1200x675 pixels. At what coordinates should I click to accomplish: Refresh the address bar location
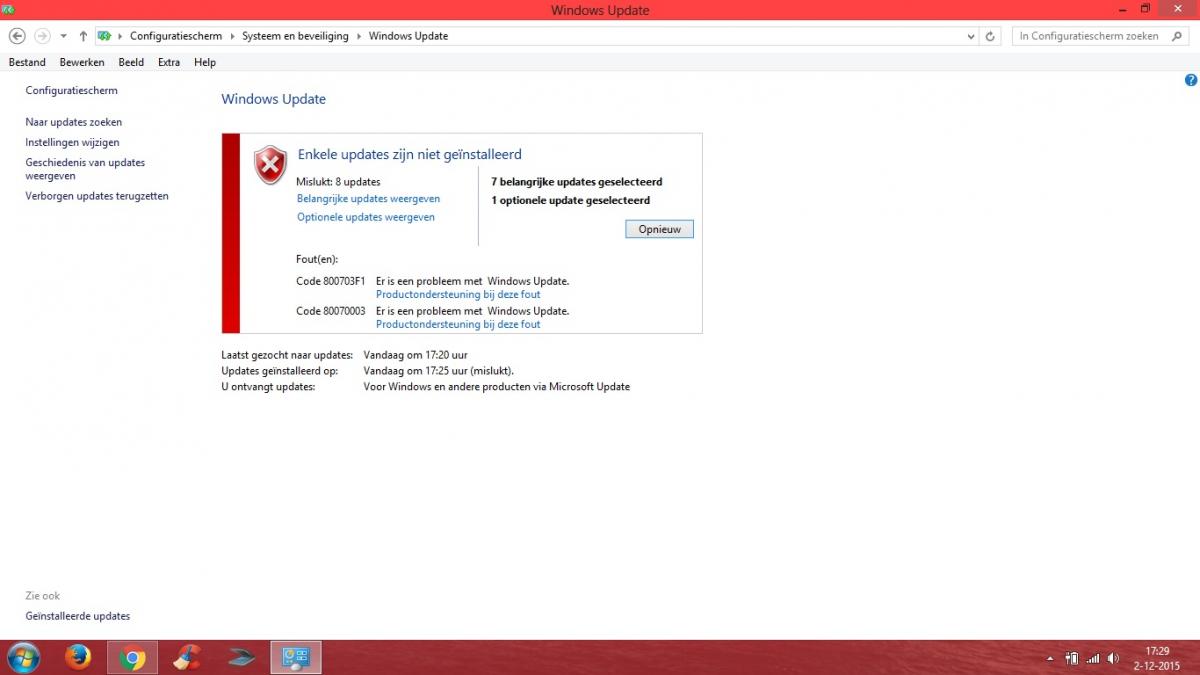[991, 36]
